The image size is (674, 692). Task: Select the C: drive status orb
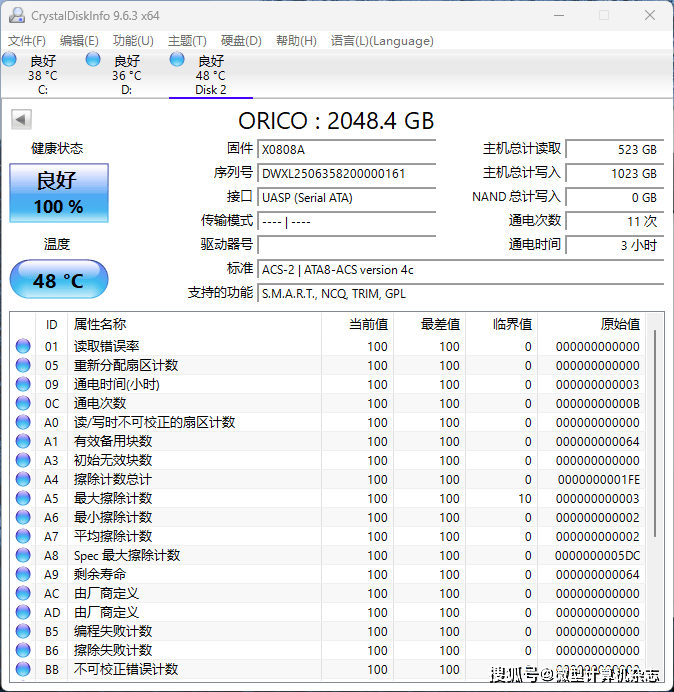(10, 61)
